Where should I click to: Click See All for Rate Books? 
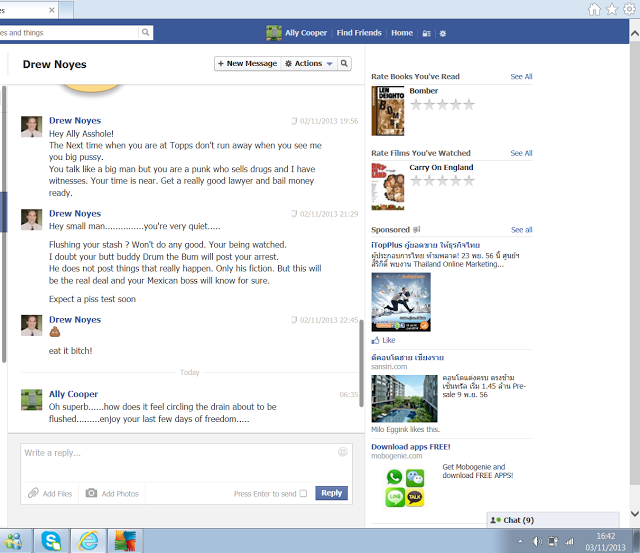coord(521,76)
